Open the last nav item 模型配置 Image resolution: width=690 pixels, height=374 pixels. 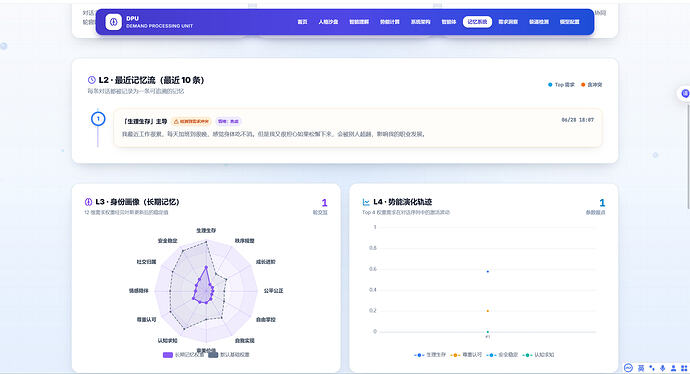tap(569, 22)
